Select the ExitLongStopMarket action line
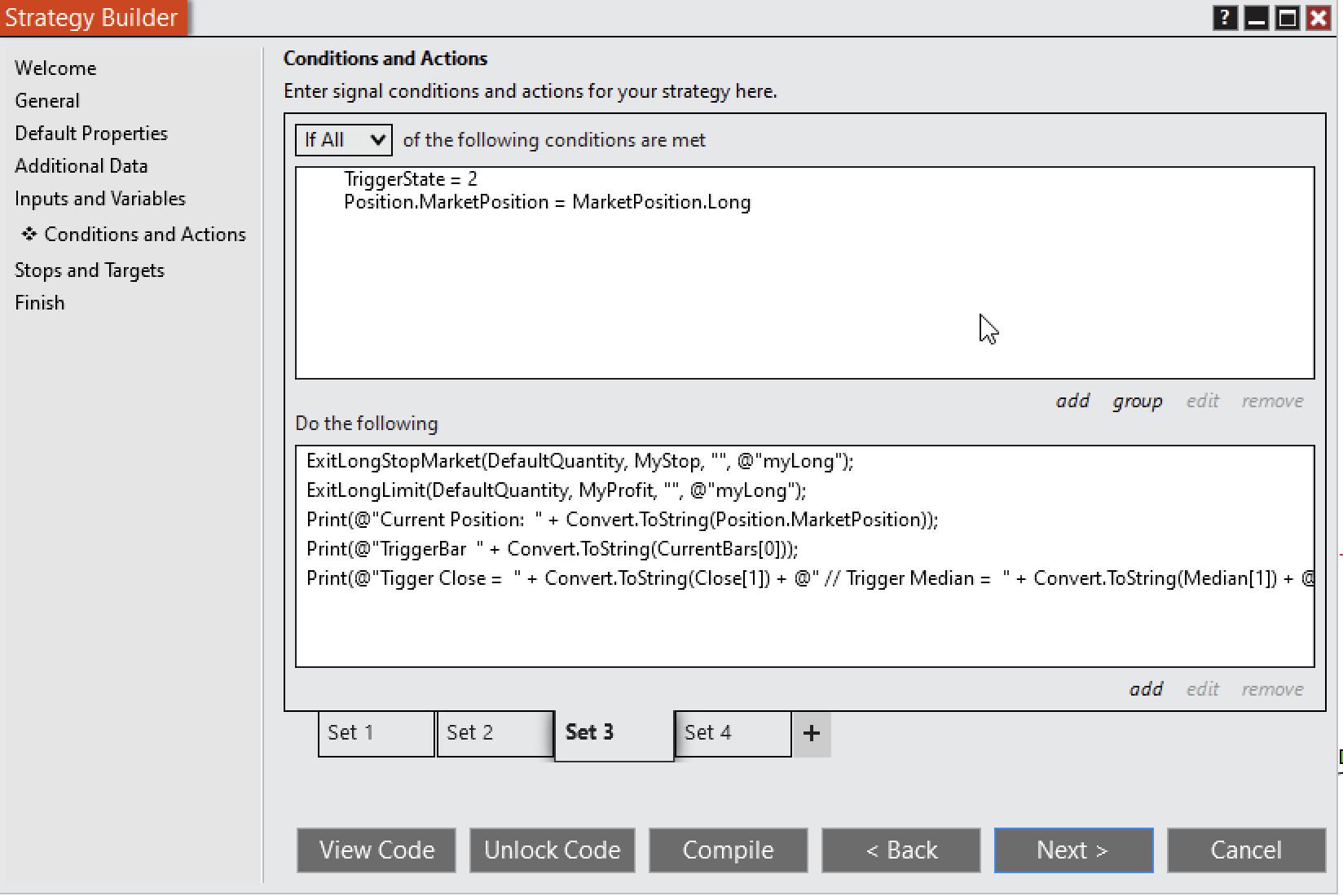Screen dimensions: 1343x896 pos(580,461)
